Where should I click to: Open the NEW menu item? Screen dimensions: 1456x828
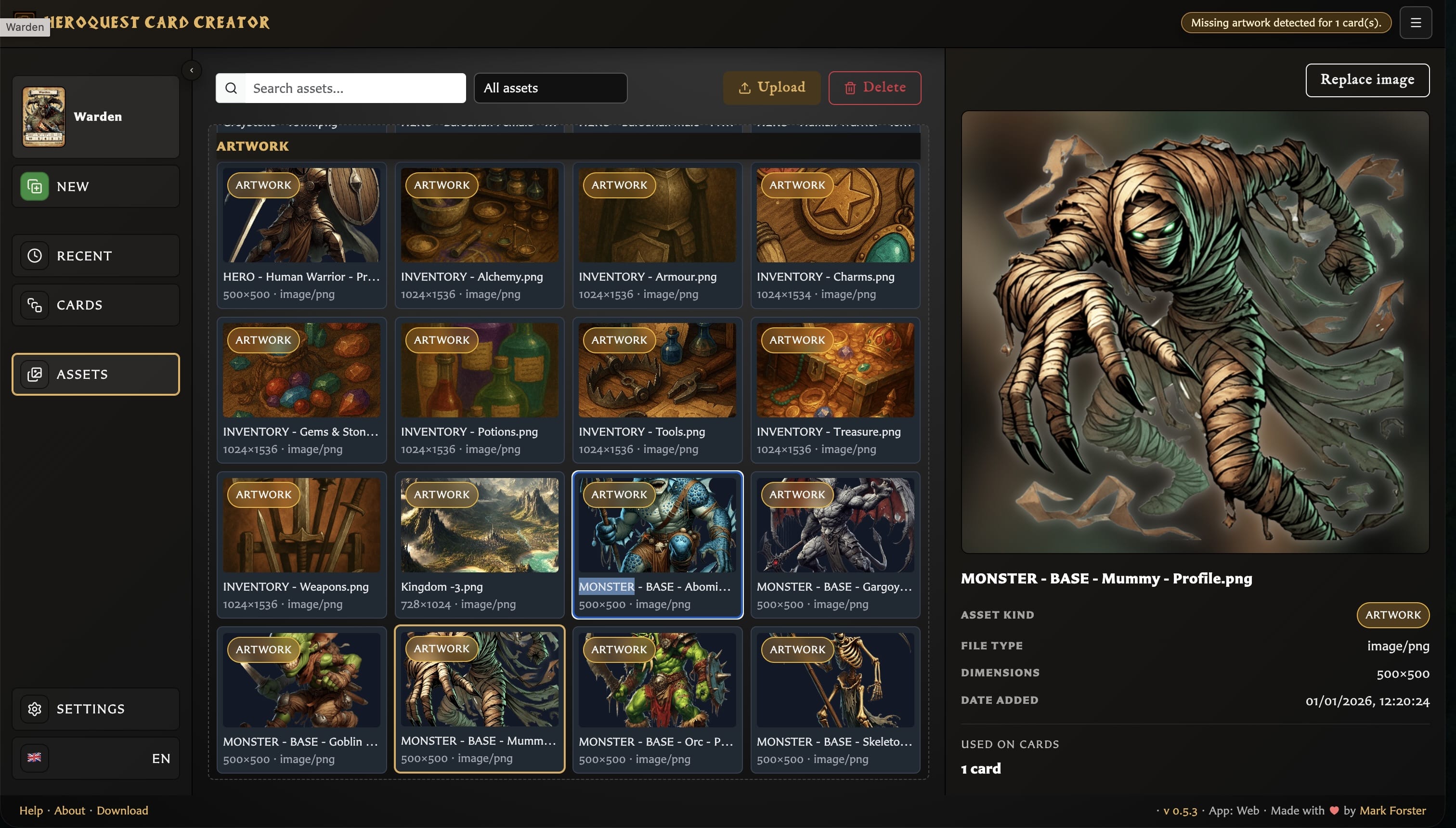(95, 186)
